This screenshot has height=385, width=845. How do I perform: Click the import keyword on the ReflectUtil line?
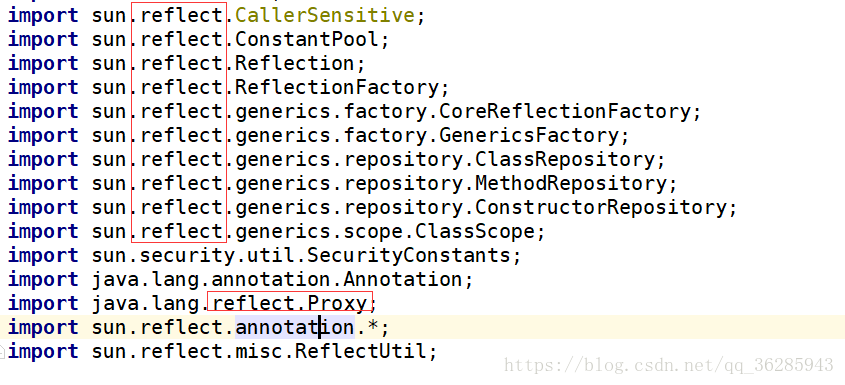tap(43, 351)
